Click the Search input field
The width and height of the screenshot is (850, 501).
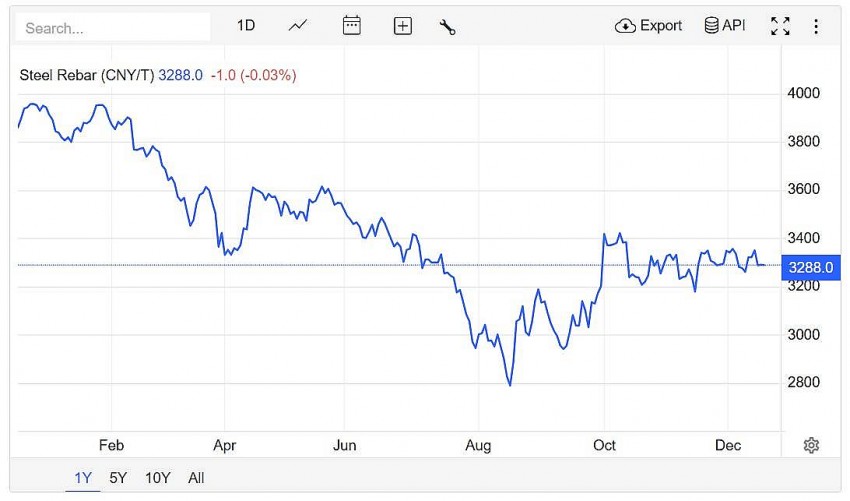pos(113,28)
